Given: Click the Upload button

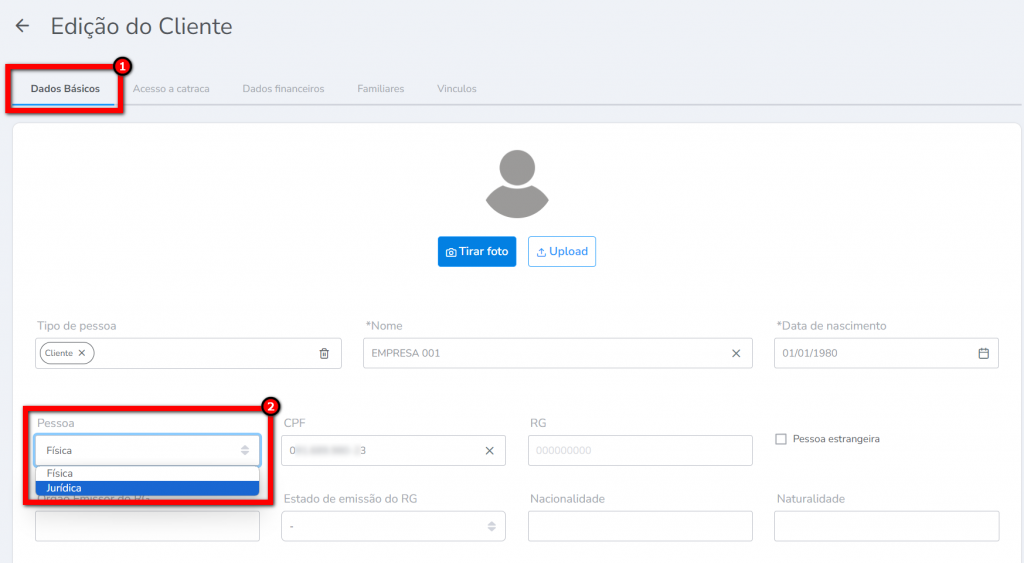Looking at the screenshot, I should [x=561, y=252].
